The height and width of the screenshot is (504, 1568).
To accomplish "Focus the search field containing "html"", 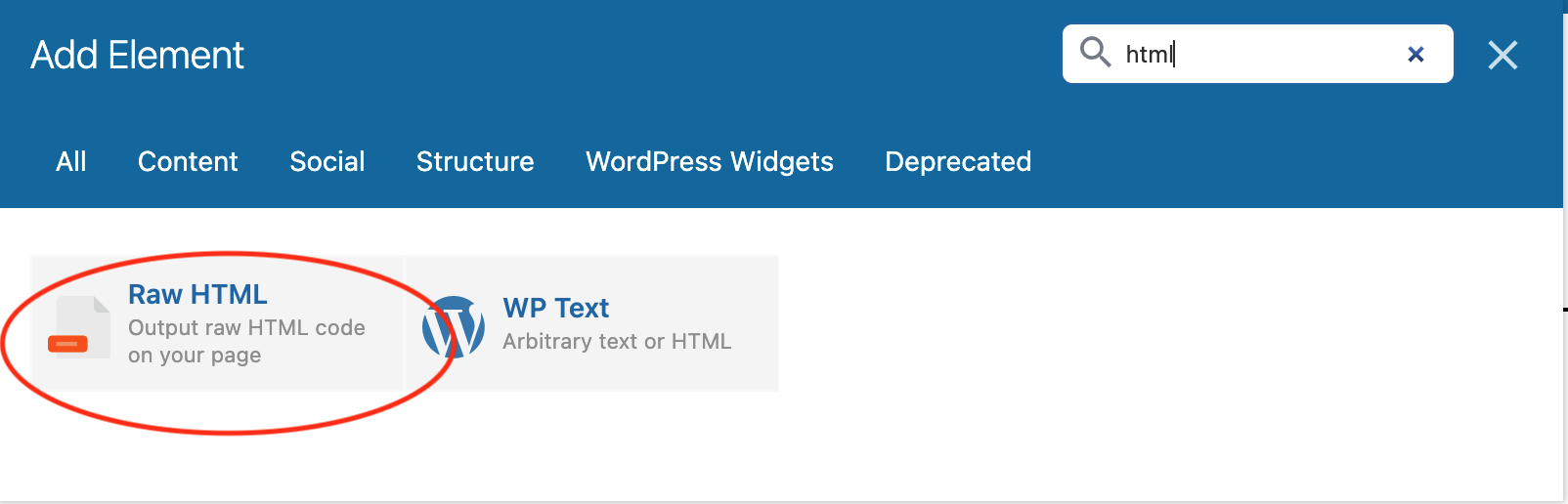I will click(1261, 55).
